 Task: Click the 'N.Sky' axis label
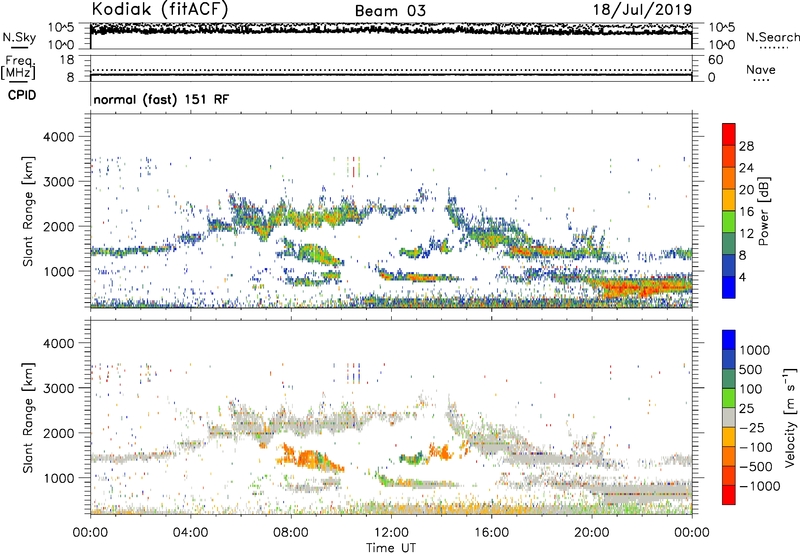tap(19, 37)
